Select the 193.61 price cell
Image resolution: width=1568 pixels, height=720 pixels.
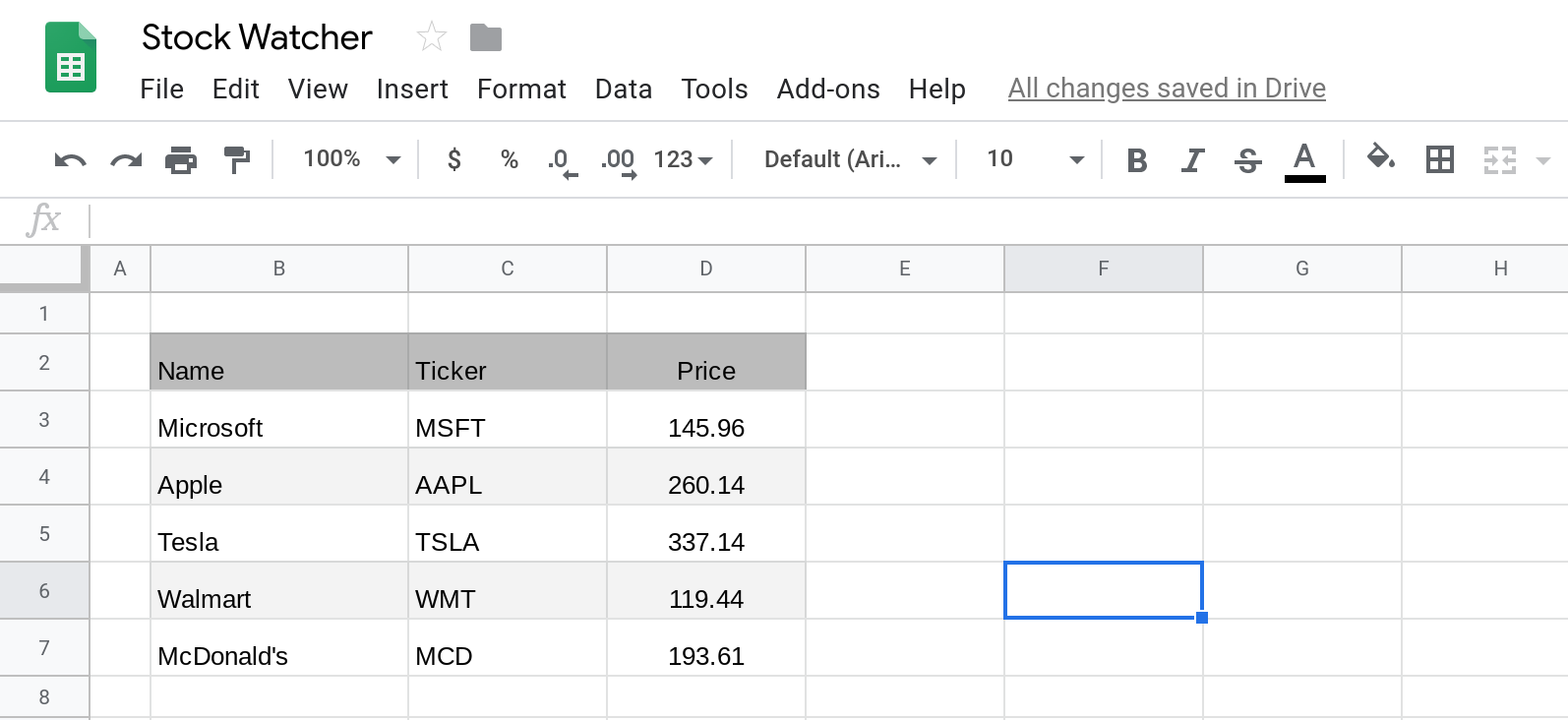tap(706, 648)
